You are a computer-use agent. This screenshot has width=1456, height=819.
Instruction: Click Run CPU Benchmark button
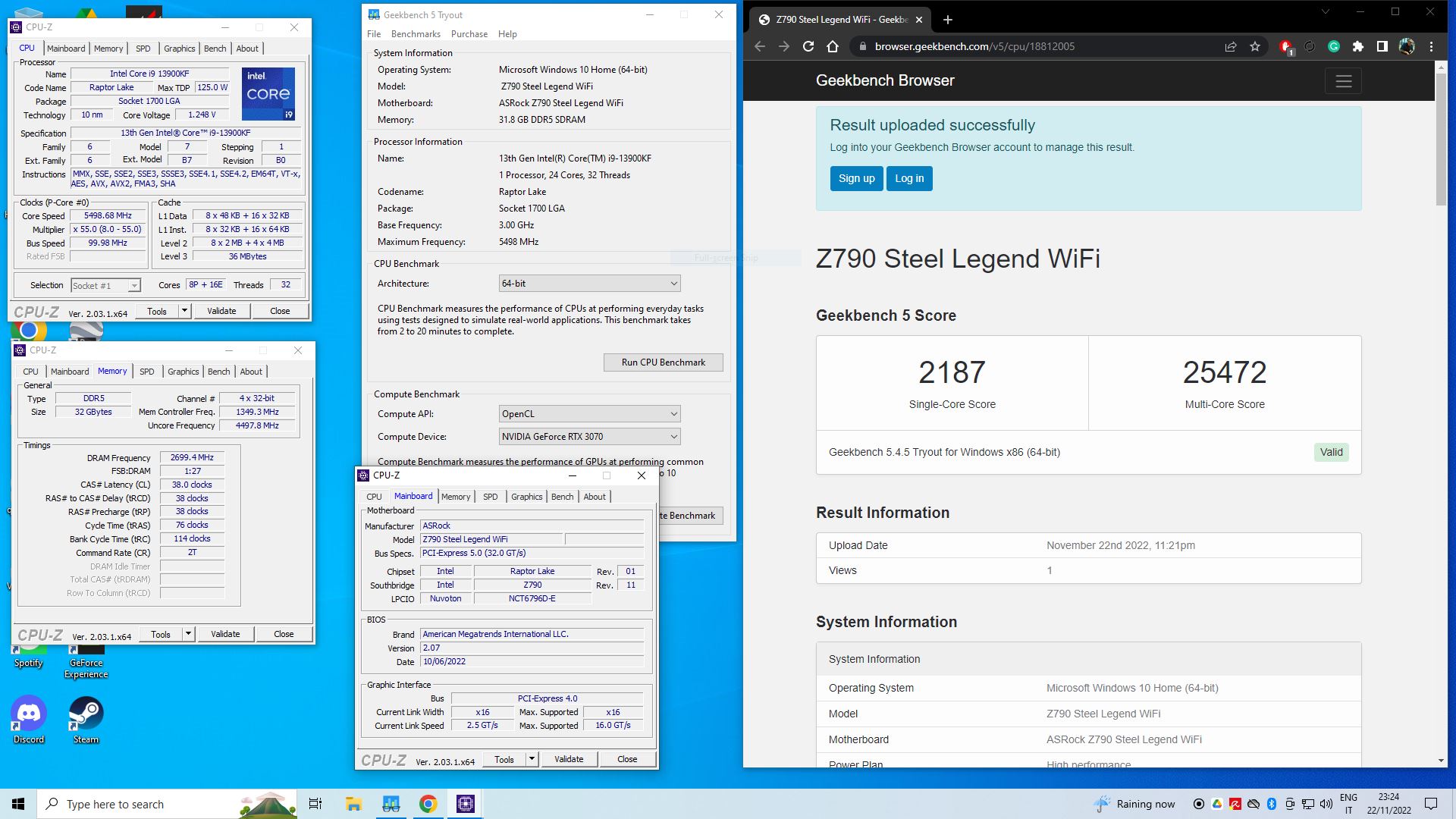tap(664, 362)
